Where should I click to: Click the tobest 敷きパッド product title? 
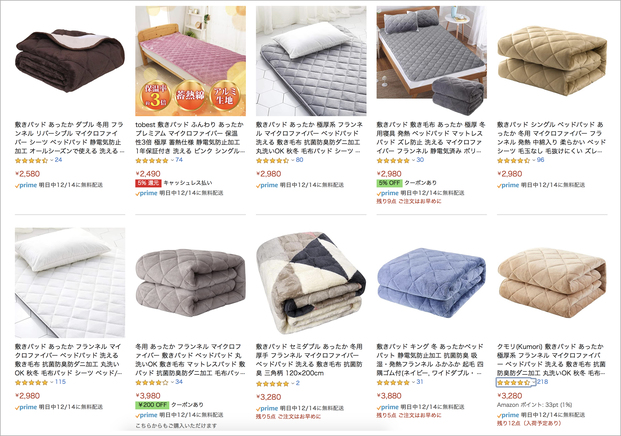[x=190, y=138]
